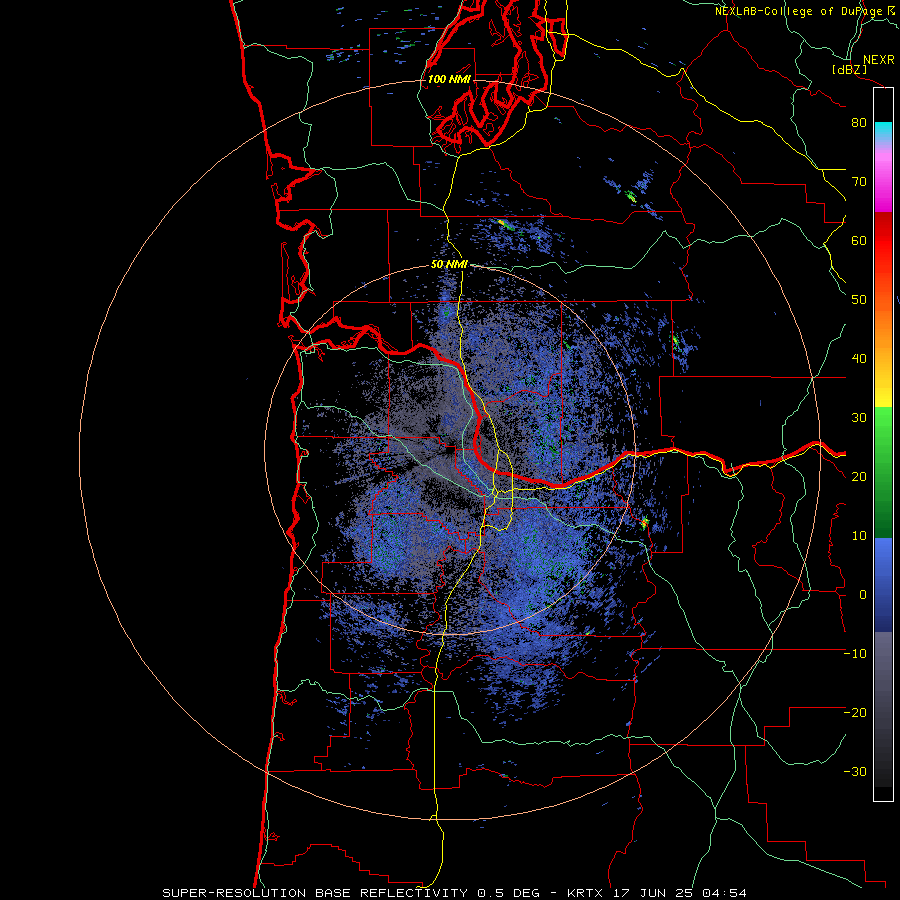
Task: Click the 50 NMI range ring label
Action: coord(449,265)
